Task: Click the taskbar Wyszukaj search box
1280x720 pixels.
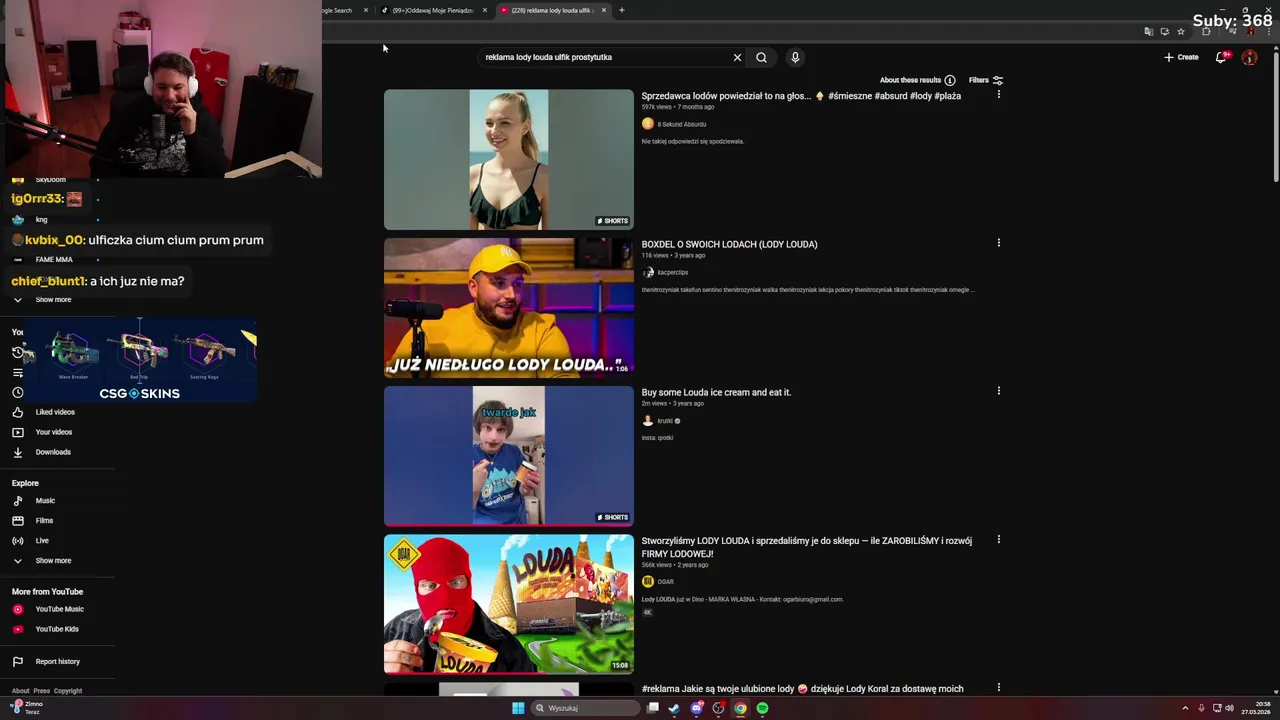Action: click(x=586, y=708)
